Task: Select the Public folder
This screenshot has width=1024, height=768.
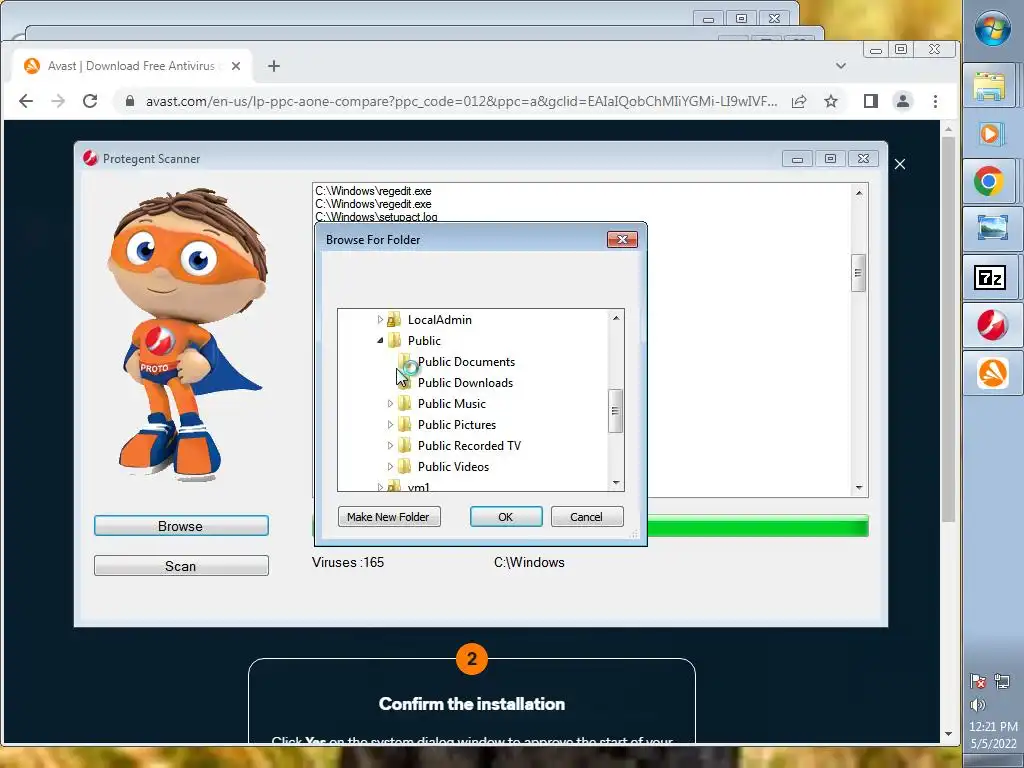Action: pyautogui.click(x=424, y=340)
